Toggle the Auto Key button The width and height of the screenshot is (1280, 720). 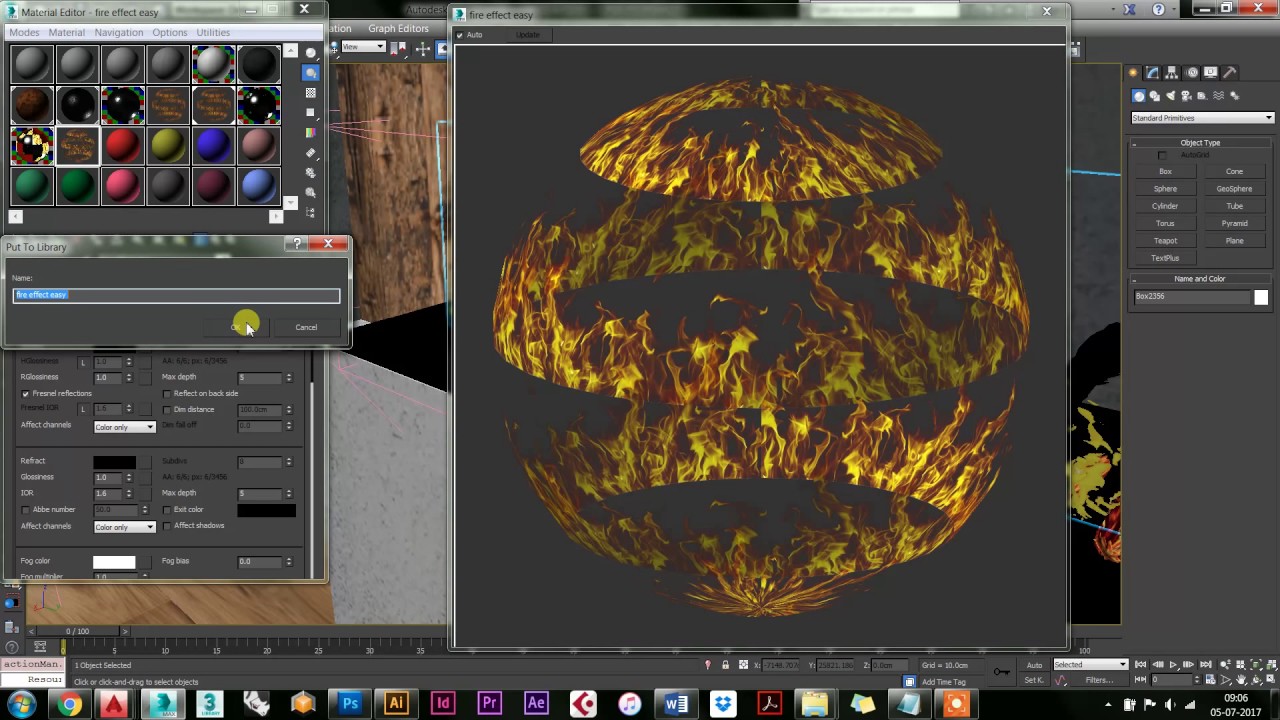1034,665
